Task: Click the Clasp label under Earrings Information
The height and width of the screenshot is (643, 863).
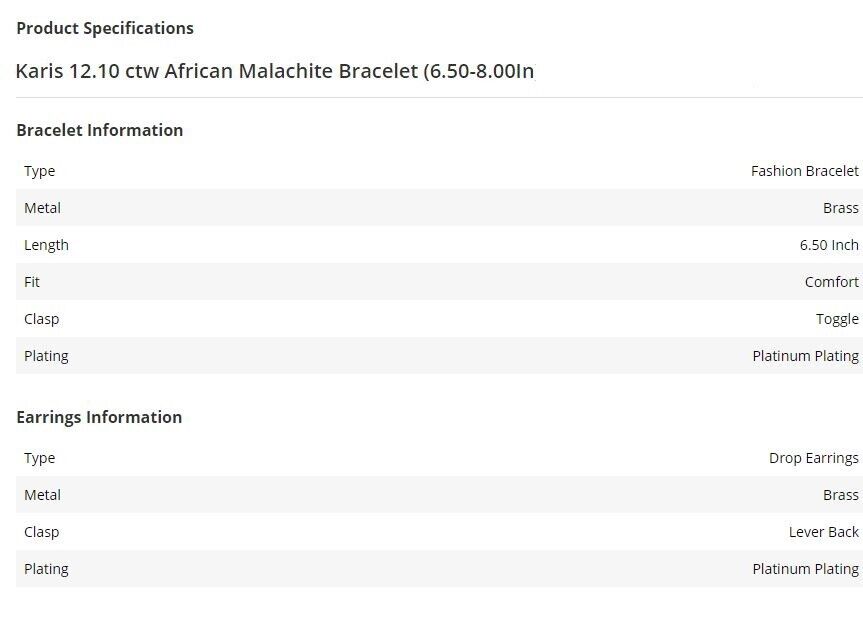Action: [42, 532]
